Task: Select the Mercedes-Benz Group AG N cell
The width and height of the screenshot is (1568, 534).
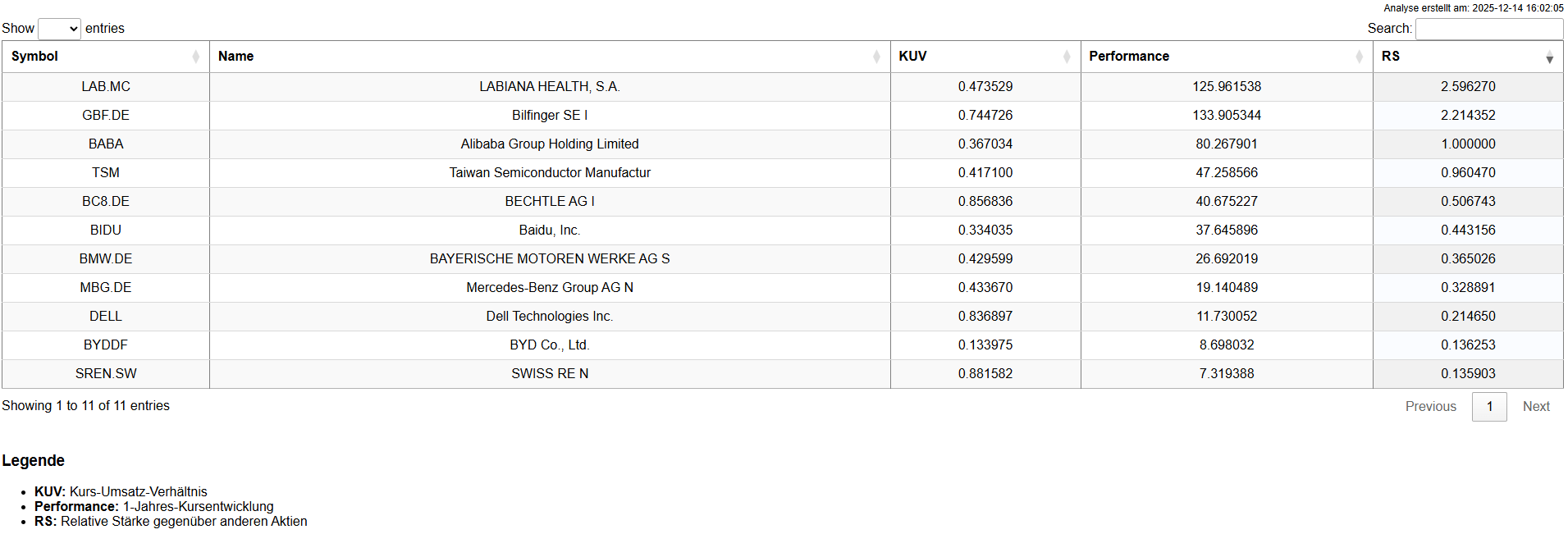Action: 550,288
